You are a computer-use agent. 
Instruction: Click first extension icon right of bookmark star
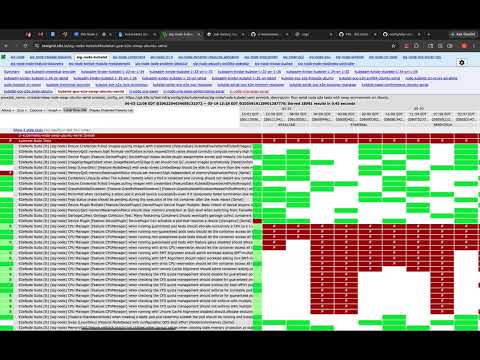406,46
